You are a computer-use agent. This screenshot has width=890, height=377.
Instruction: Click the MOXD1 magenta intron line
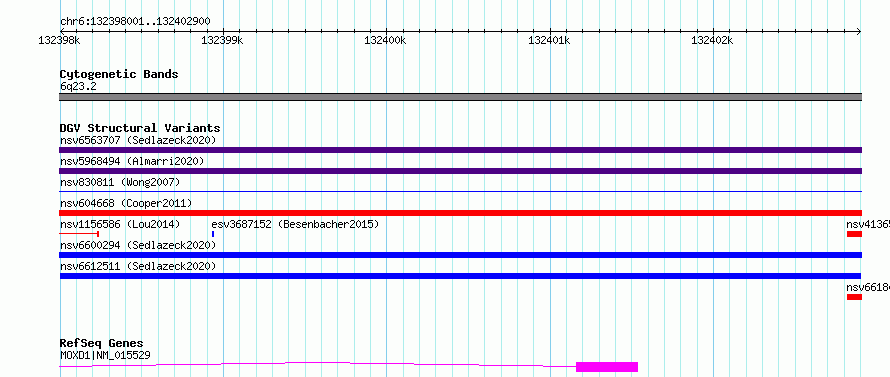coord(317,365)
